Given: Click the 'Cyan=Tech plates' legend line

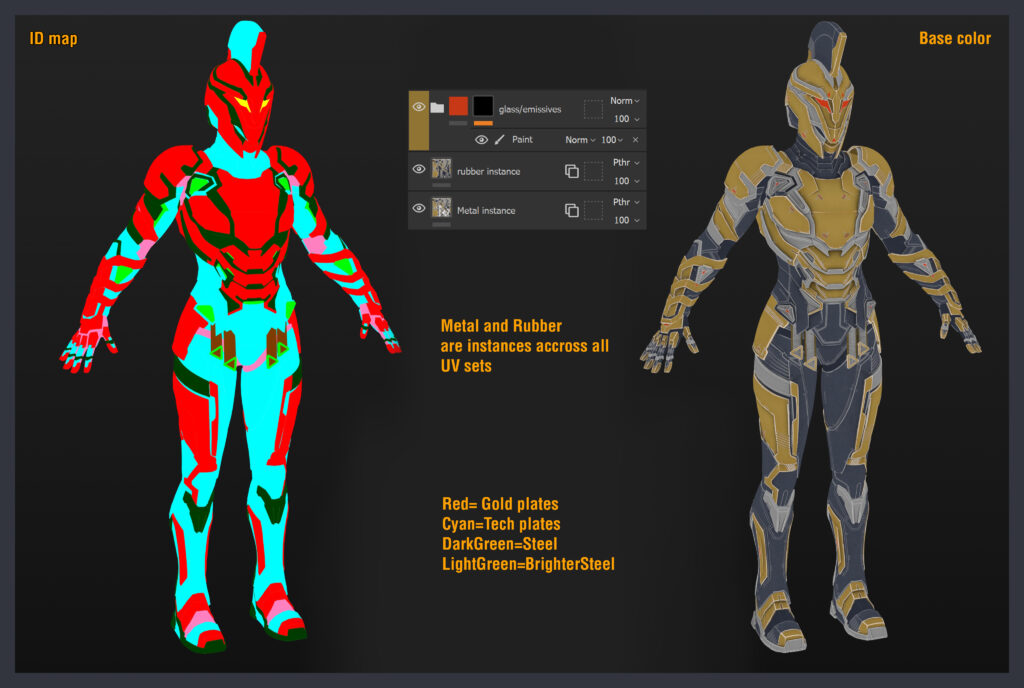Looking at the screenshot, I should coord(501,524).
